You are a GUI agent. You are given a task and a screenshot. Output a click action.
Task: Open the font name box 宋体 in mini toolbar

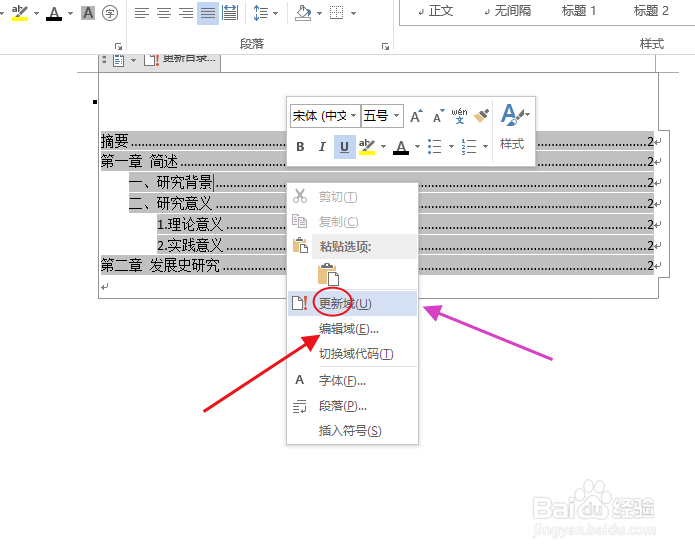pos(325,116)
